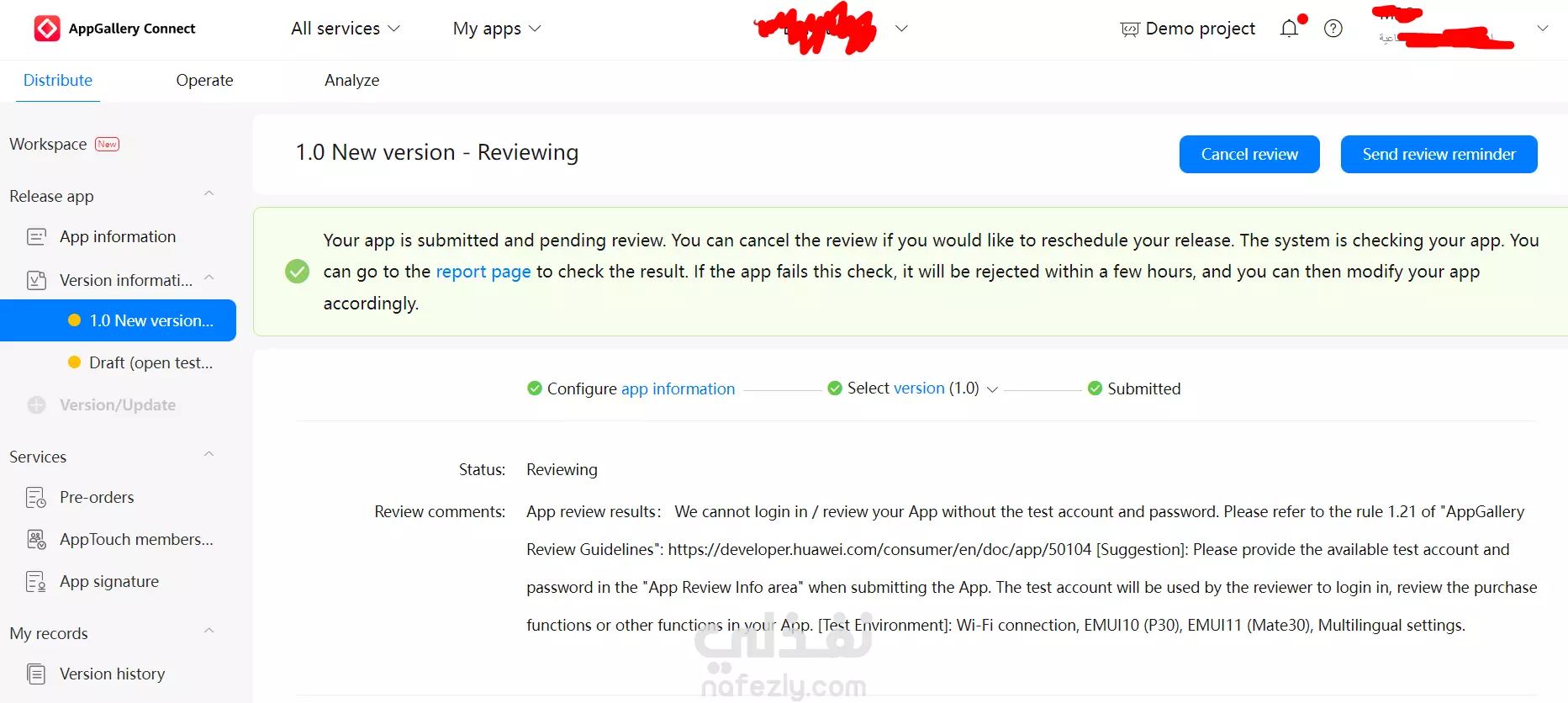Viewport: 1568px width, 703px height.
Task: Open App signature entry
Action: pyautogui.click(x=109, y=582)
